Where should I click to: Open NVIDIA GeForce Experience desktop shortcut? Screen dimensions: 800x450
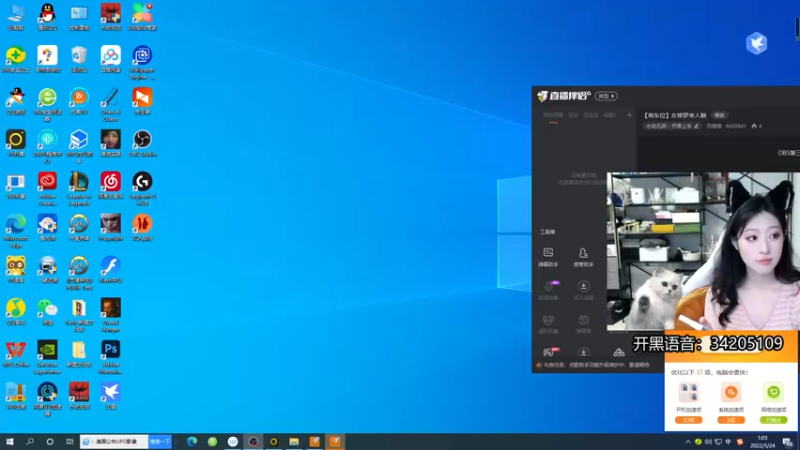tap(47, 357)
